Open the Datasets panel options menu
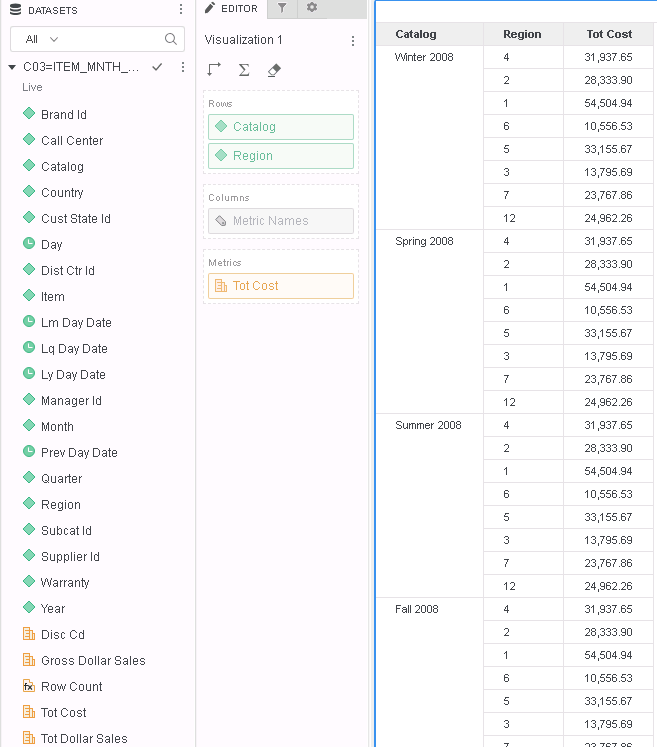This screenshot has height=747, width=657. [x=181, y=9]
